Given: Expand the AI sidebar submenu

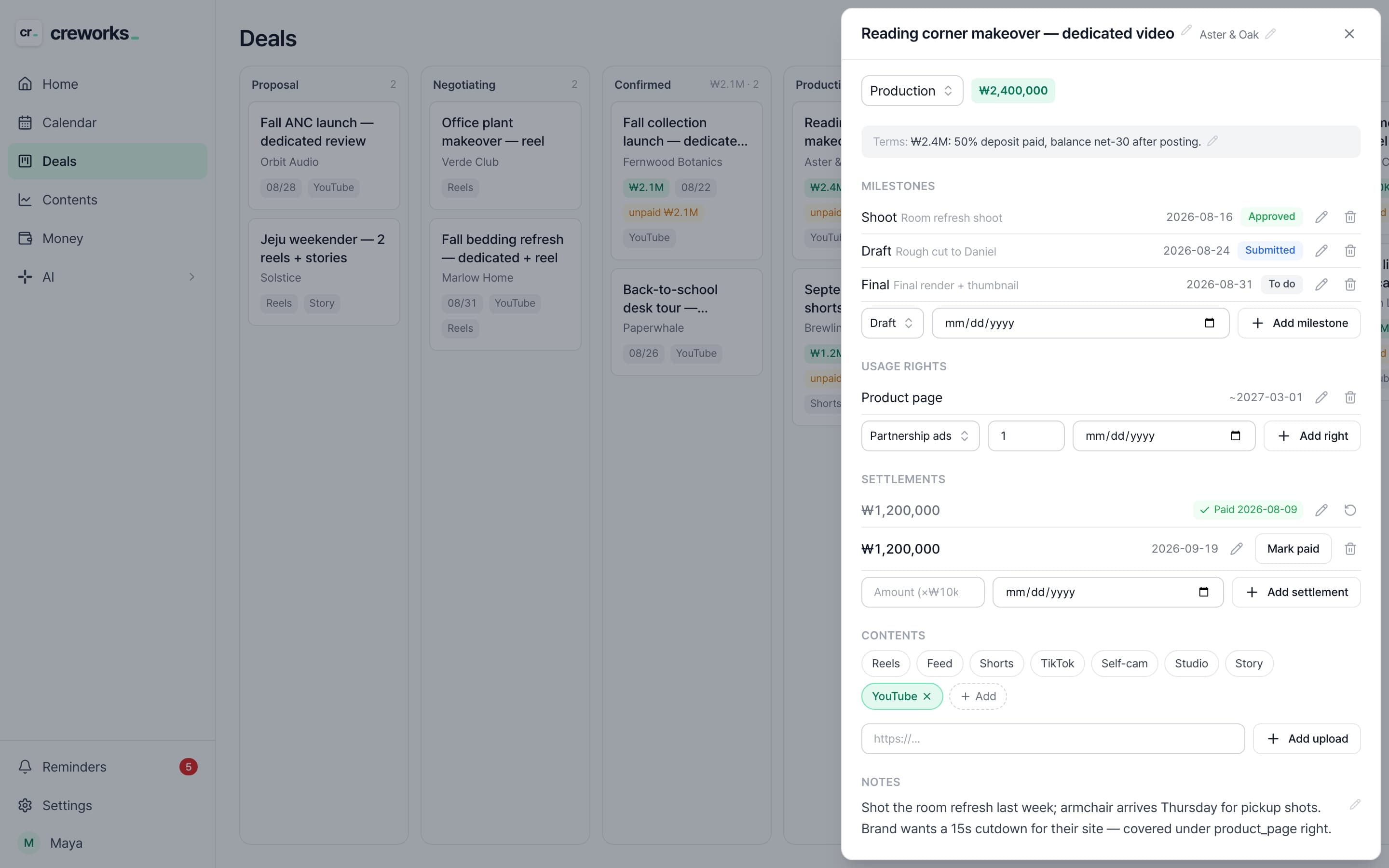Looking at the screenshot, I should coord(191,277).
